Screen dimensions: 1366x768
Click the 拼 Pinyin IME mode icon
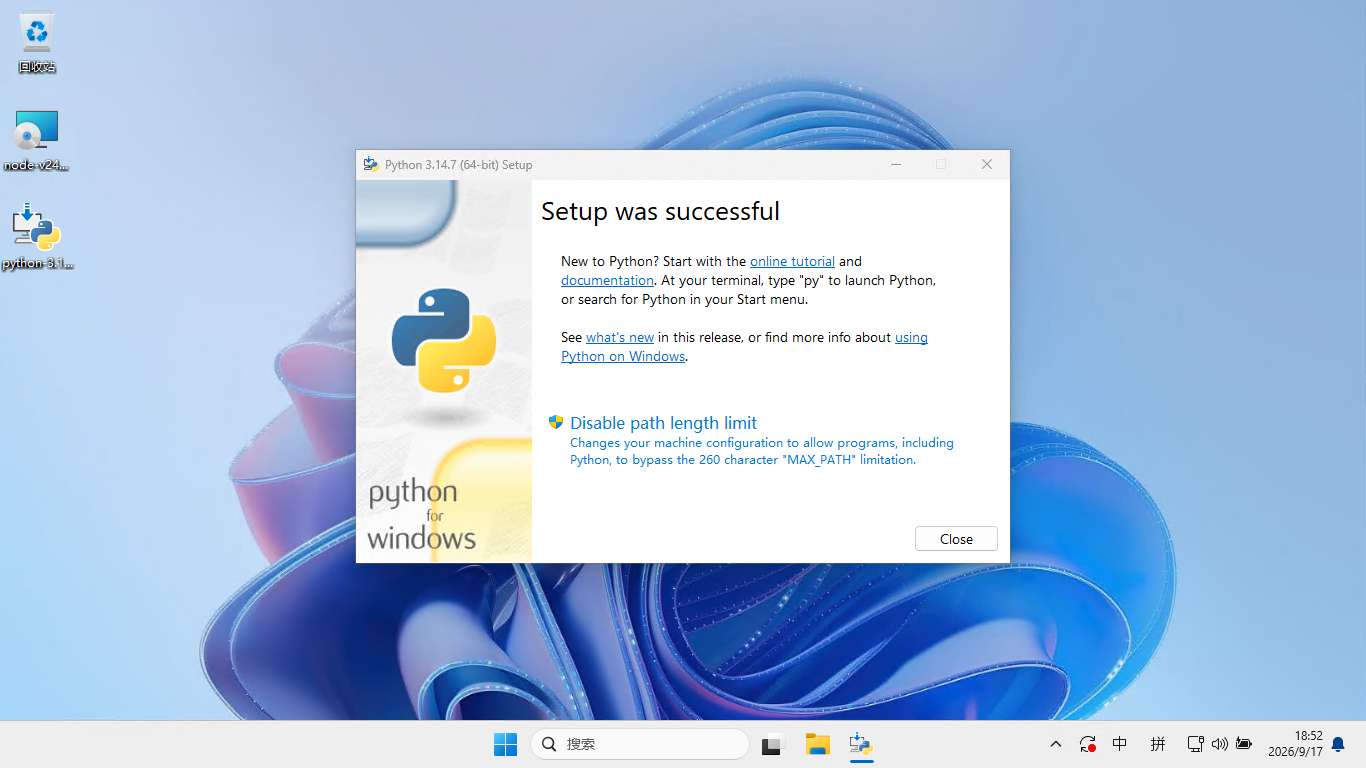point(1158,744)
